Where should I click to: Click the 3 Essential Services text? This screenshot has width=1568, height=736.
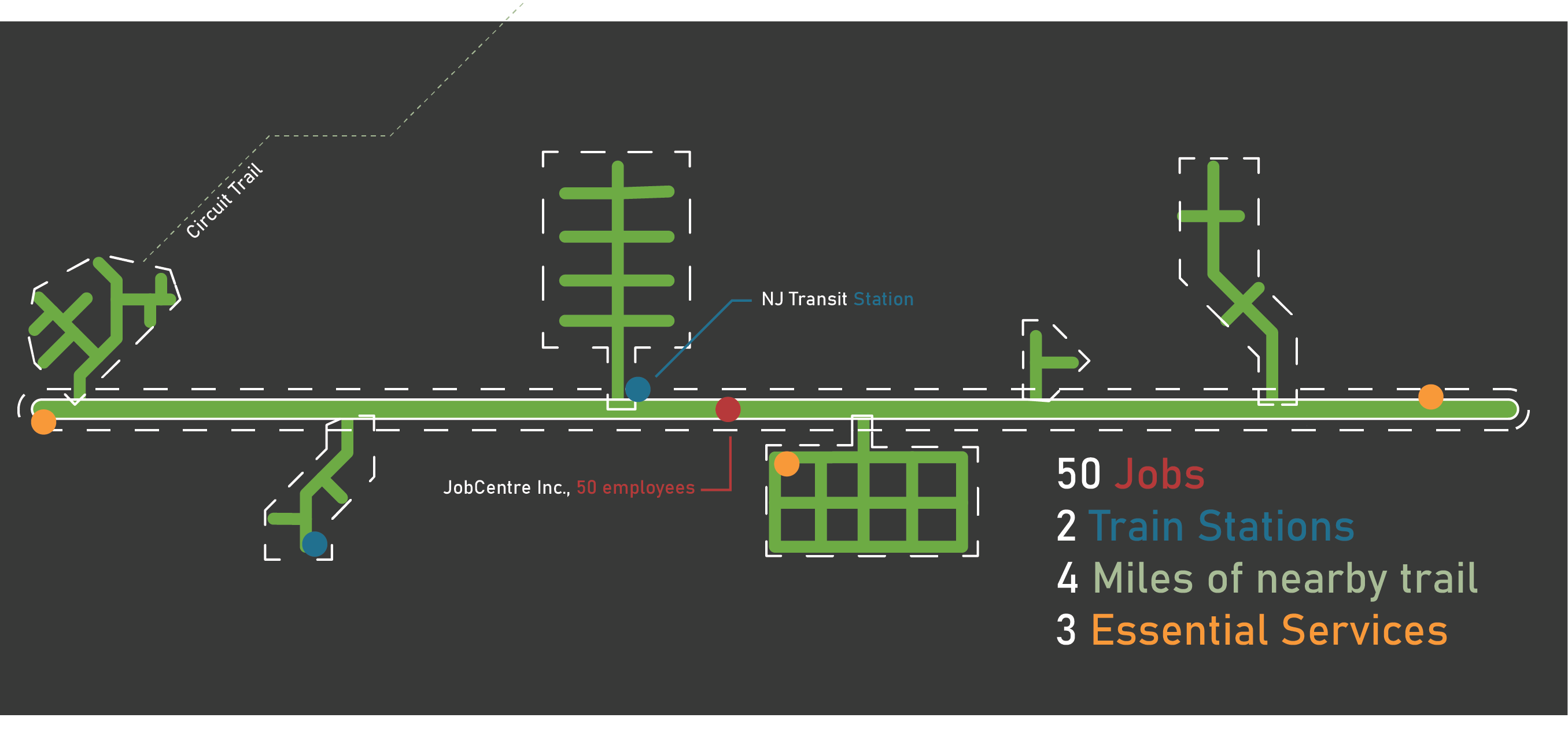tap(1252, 630)
